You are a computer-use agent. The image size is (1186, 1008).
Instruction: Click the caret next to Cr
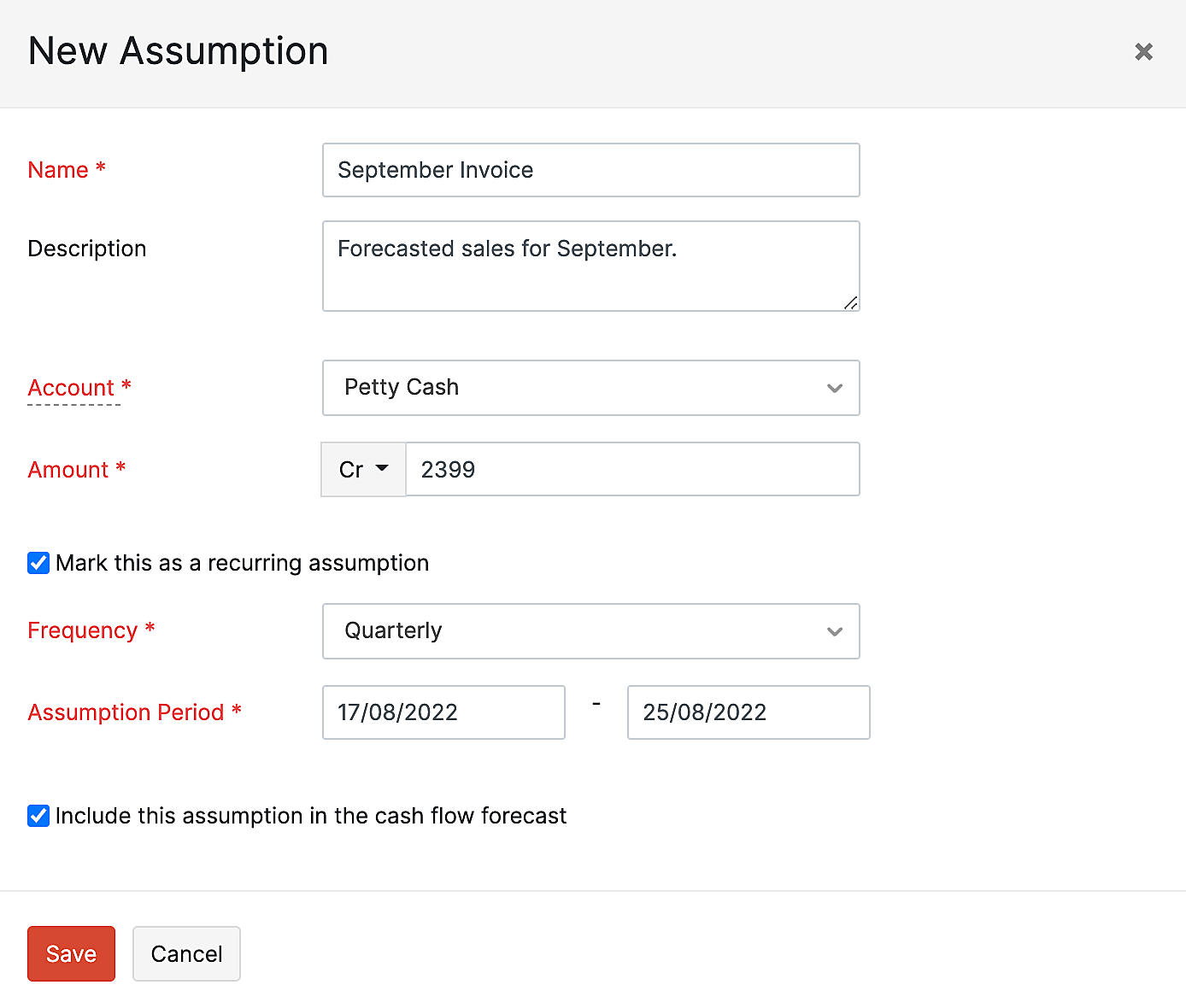[382, 468]
